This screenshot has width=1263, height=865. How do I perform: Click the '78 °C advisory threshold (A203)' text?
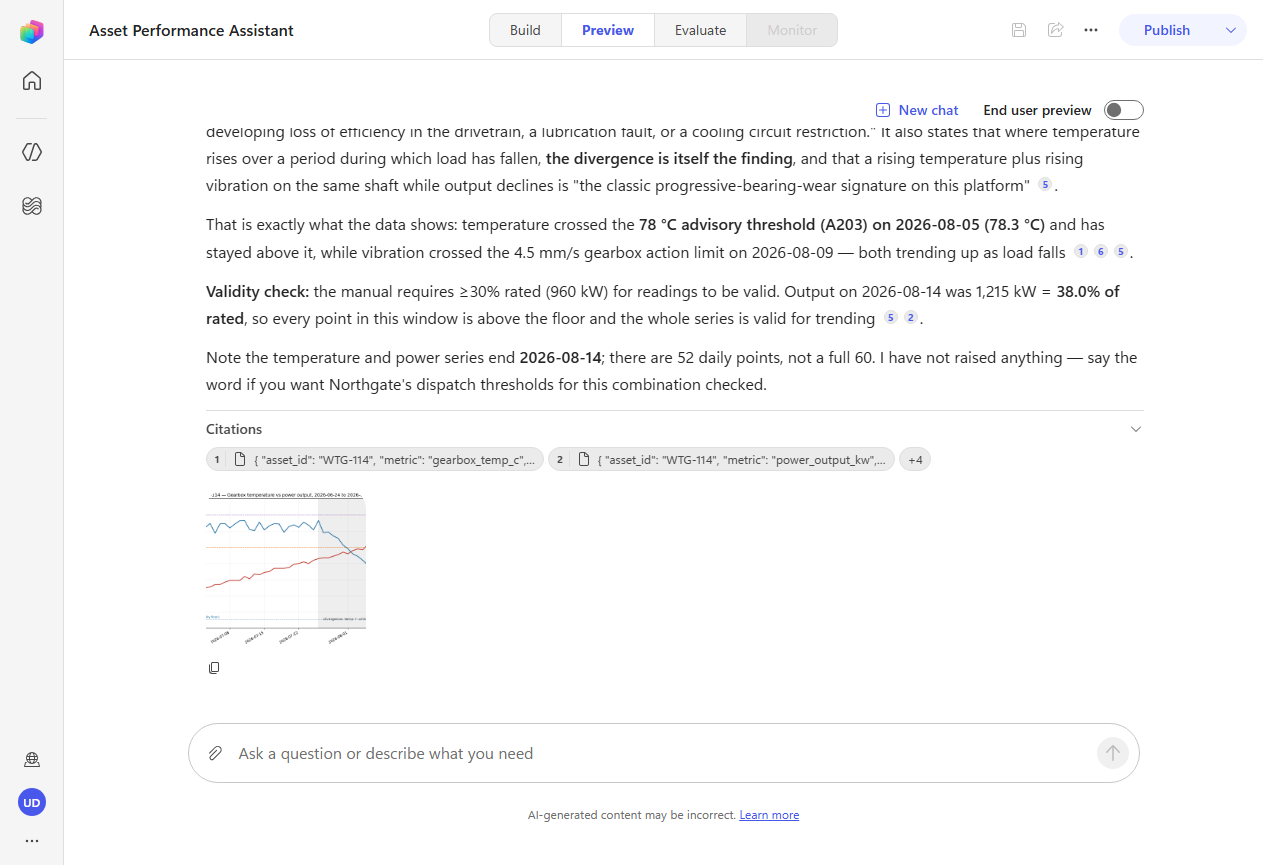coord(755,225)
